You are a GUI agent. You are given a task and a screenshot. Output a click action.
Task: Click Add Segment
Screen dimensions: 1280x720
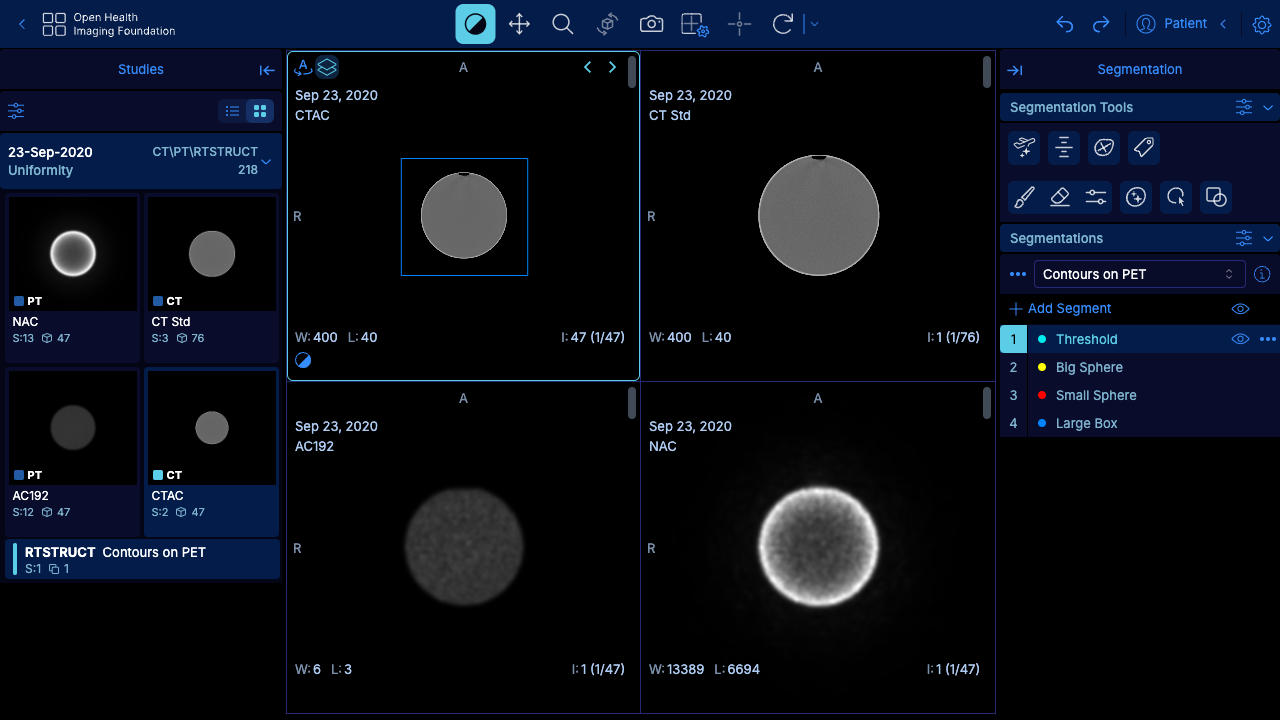pos(1060,309)
